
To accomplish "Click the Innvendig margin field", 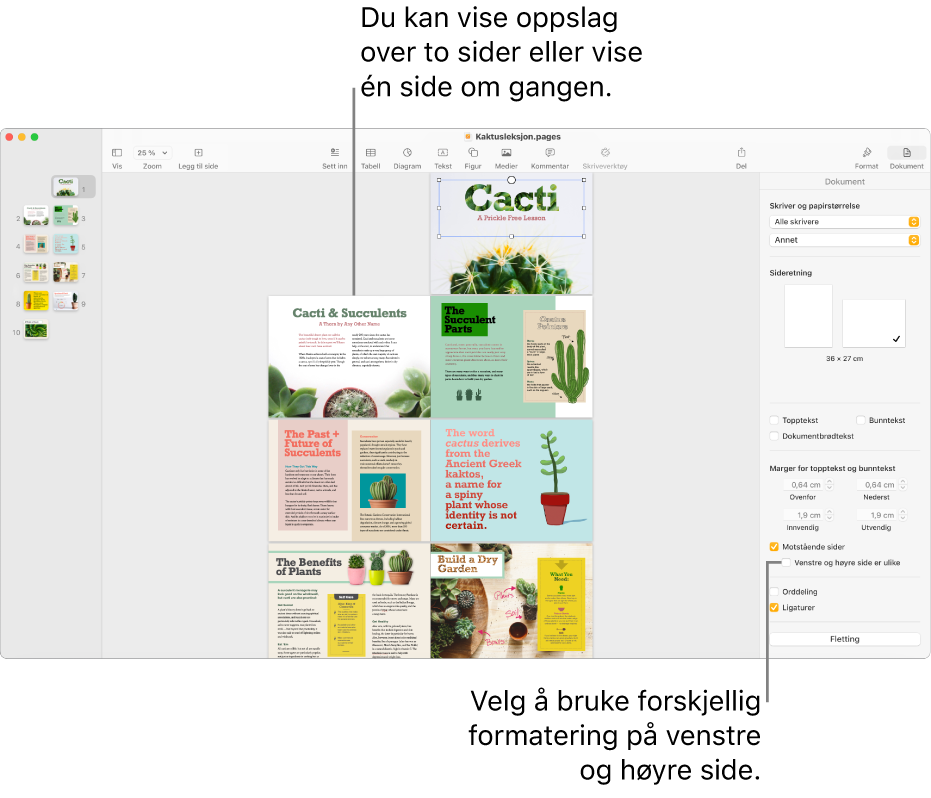I will point(804,515).
